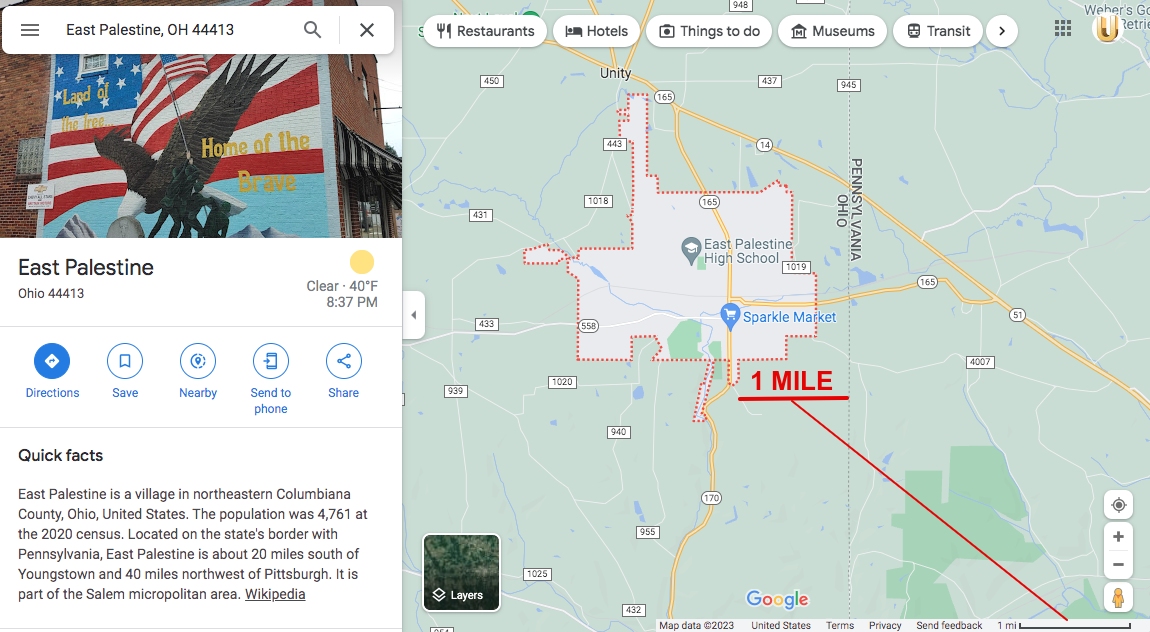Toggle the Layers map view thumbnail
The width and height of the screenshot is (1150, 632).
(461, 573)
